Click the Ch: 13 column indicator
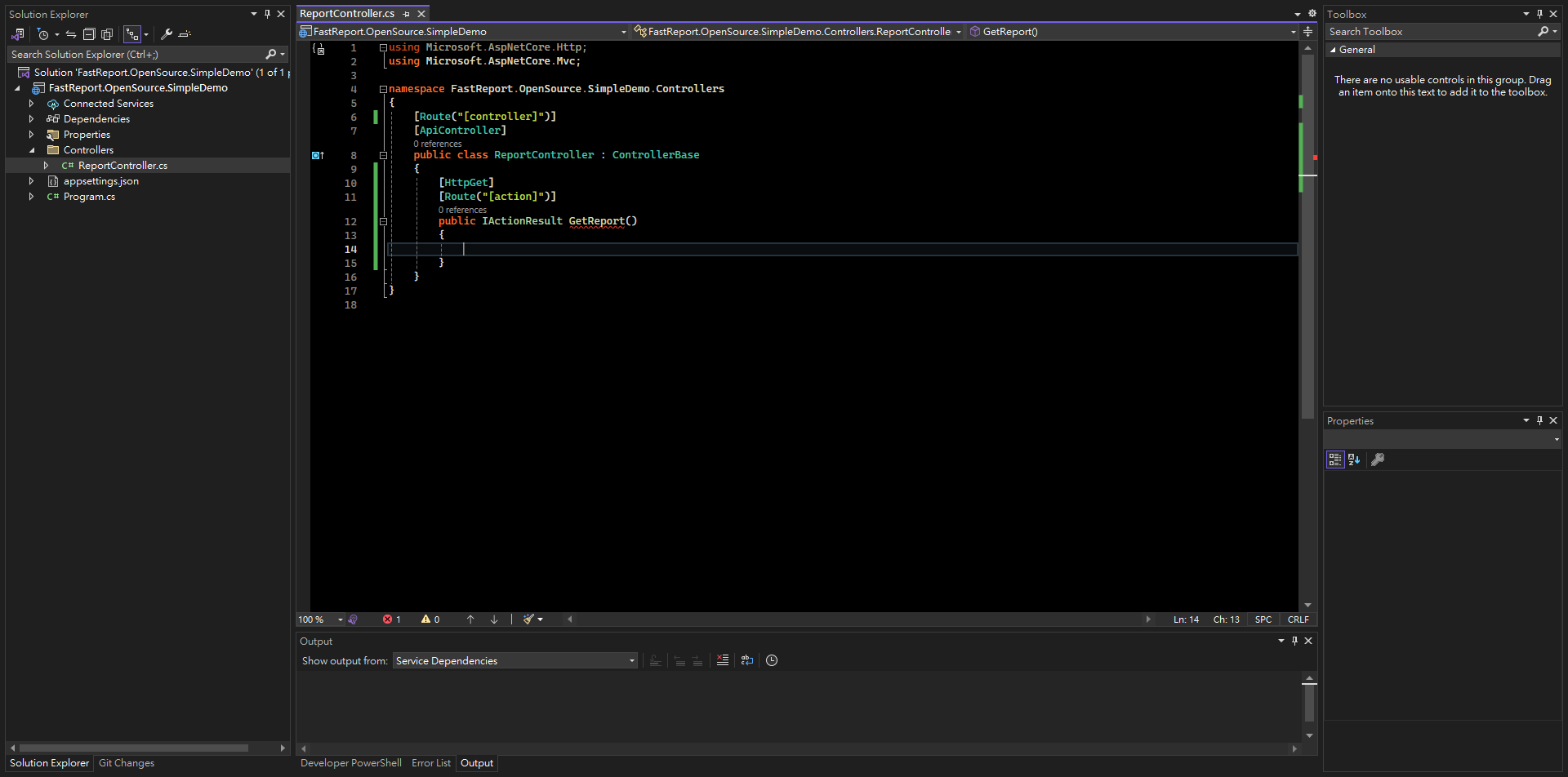This screenshot has width=1568, height=777. [x=1226, y=619]
